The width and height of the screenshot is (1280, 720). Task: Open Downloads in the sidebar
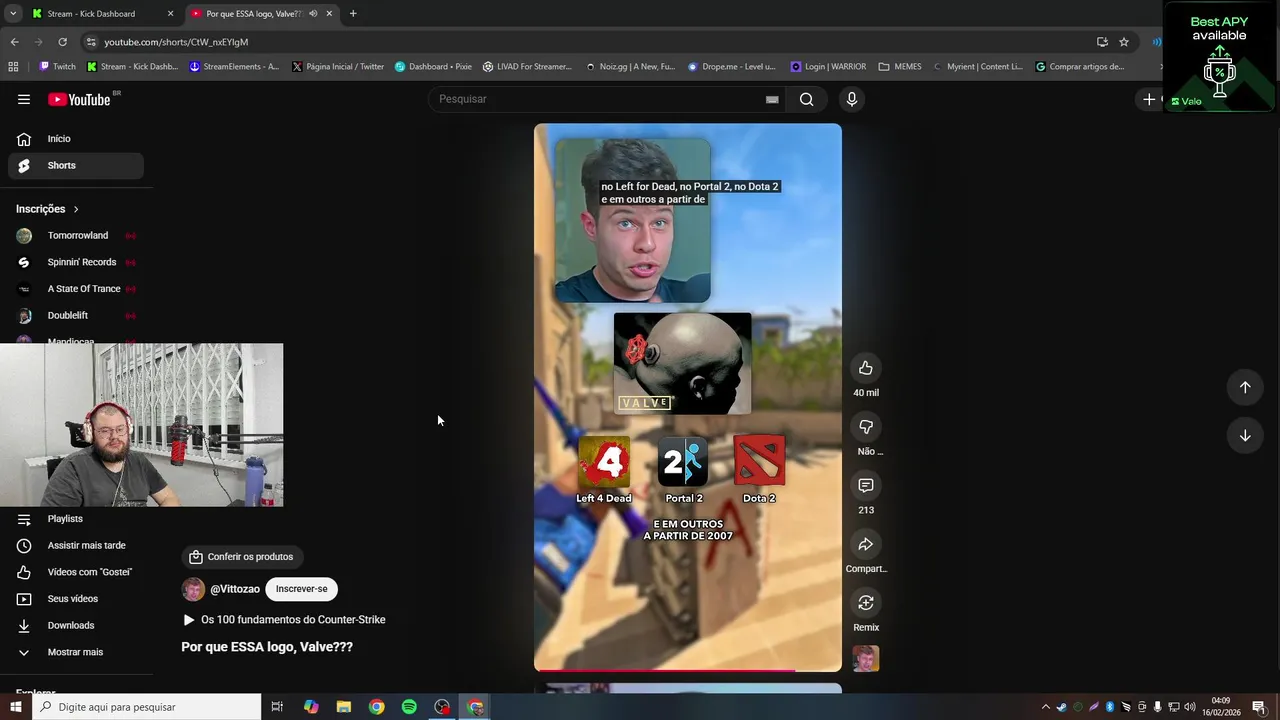(76, 626)
